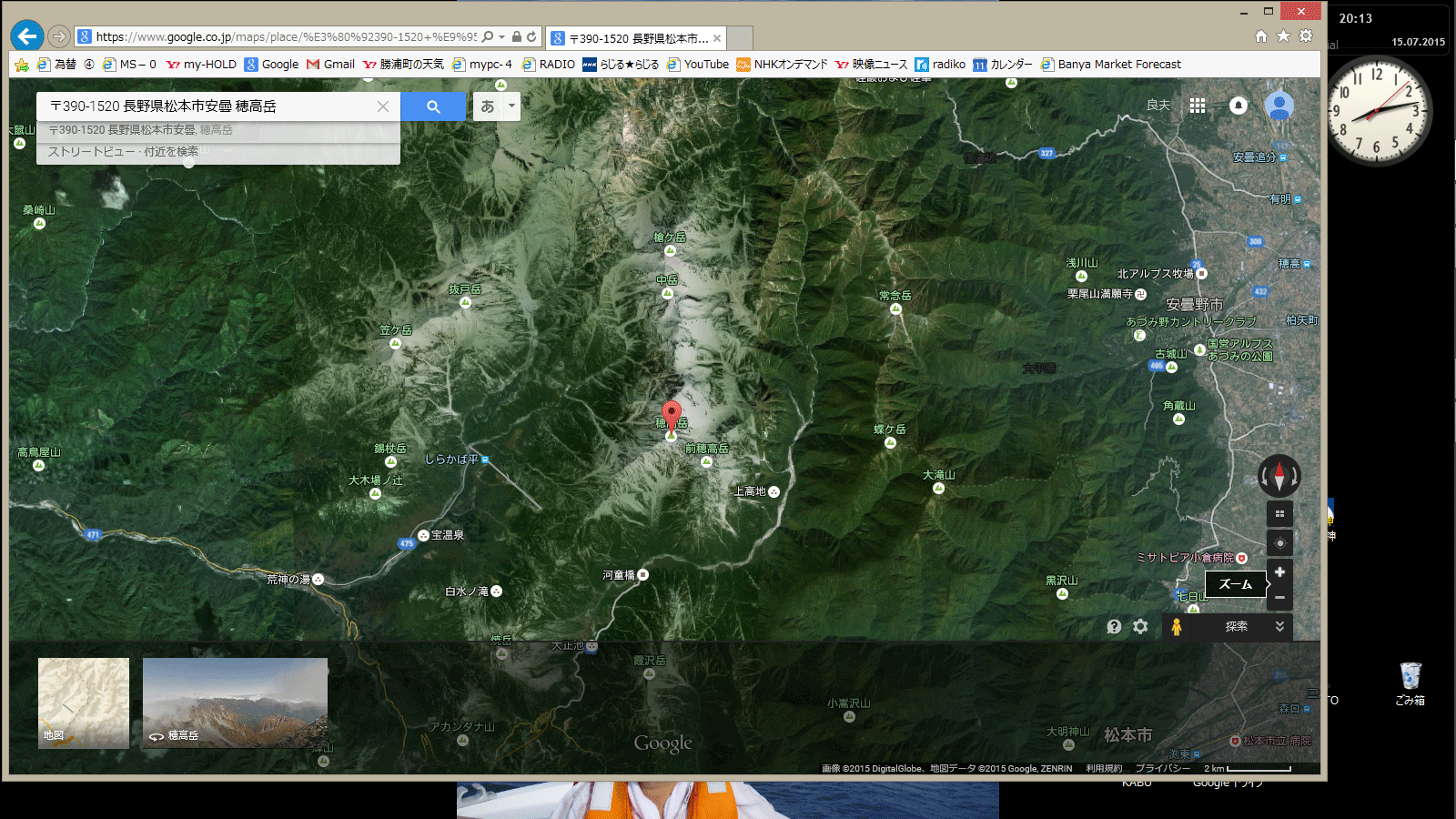This screenshot has height=819, width=1456.
Task: Click the show my location target button
Action: point(1279,543)
